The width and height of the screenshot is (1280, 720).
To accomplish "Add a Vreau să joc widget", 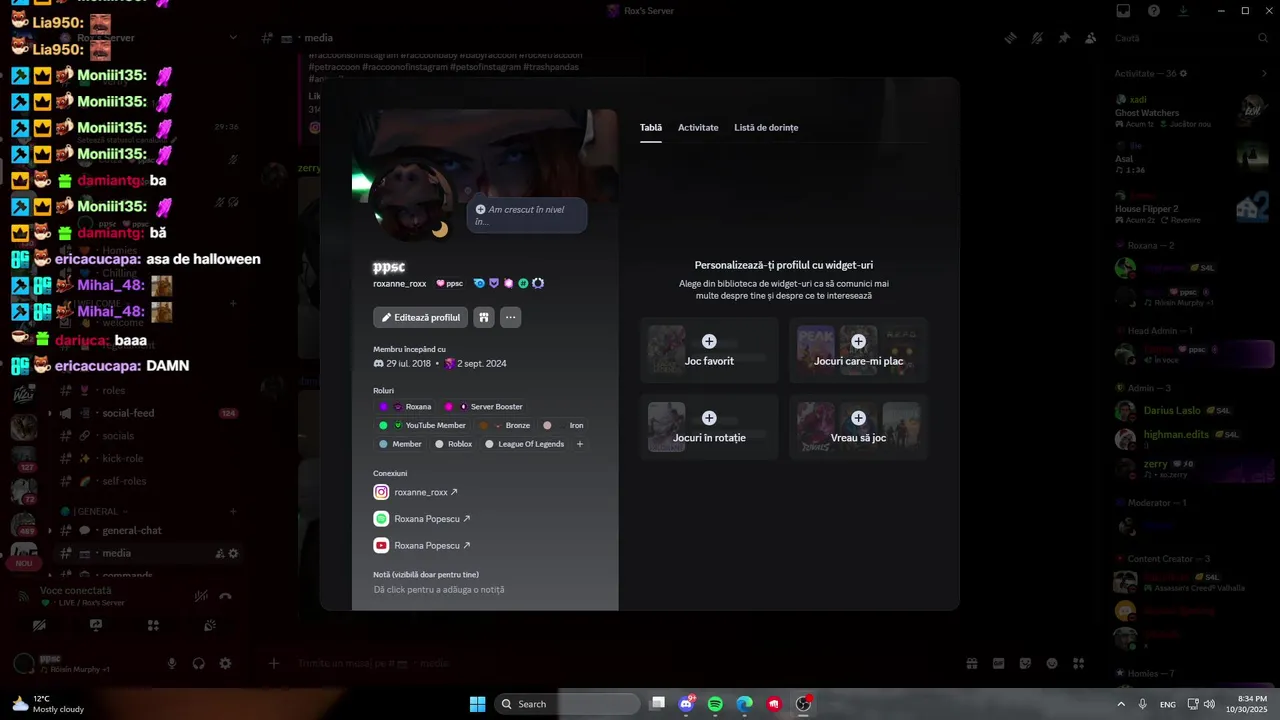I will pos(858,427).
